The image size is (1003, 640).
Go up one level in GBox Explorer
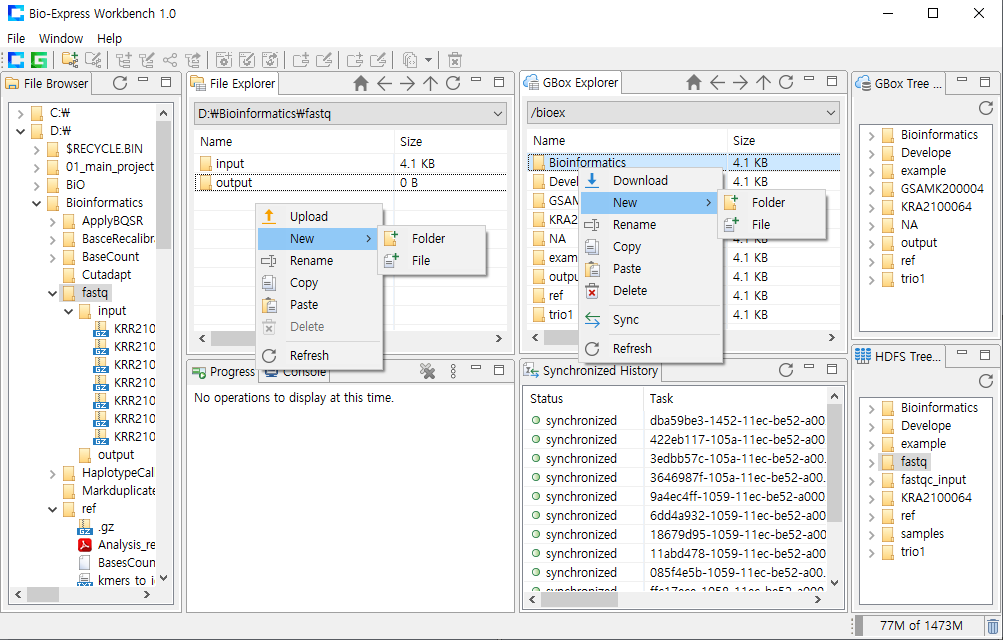(763, 82)
